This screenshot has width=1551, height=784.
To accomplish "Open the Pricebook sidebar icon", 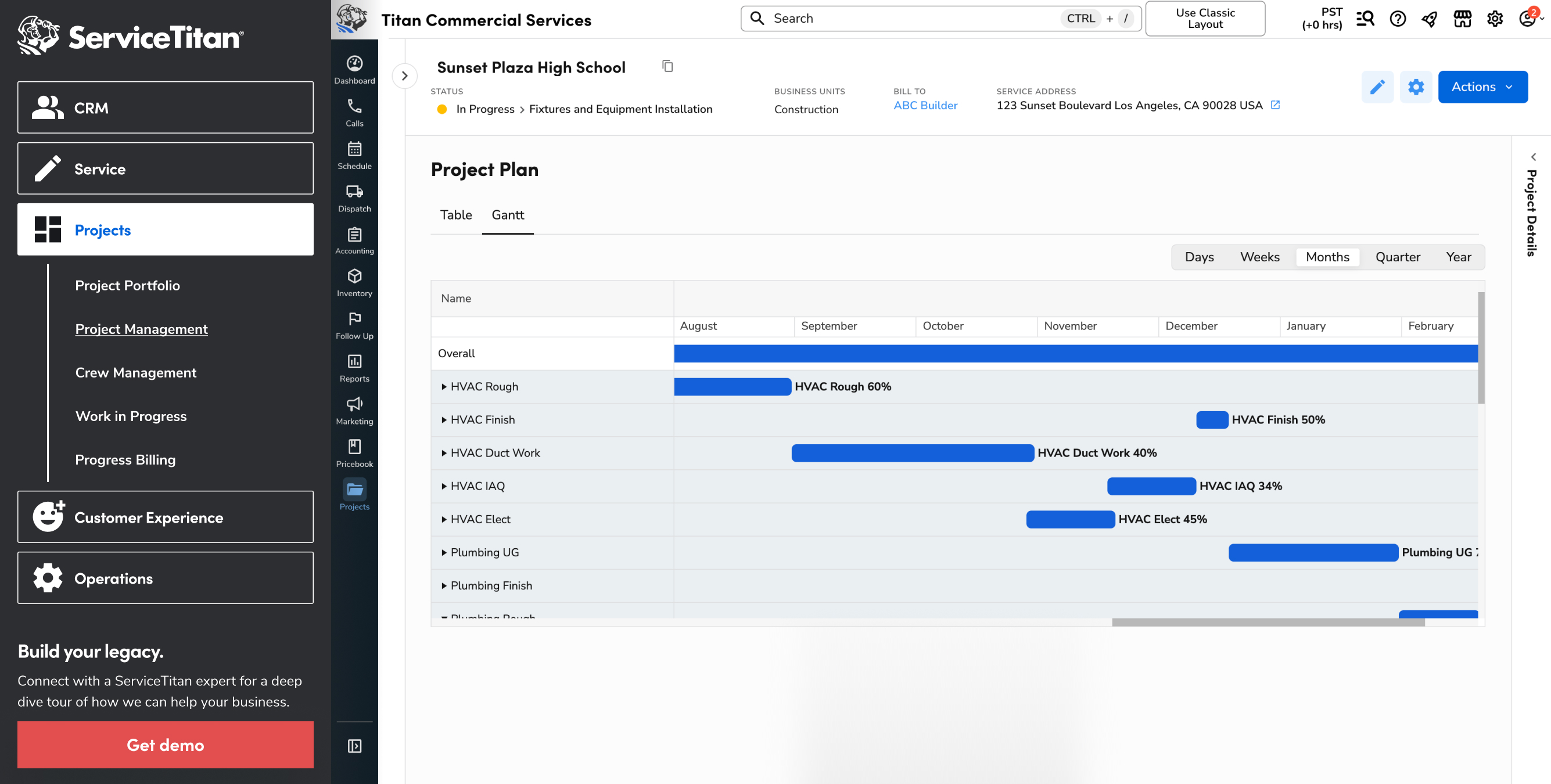I will pyautogui.click(x=354, y=453).
